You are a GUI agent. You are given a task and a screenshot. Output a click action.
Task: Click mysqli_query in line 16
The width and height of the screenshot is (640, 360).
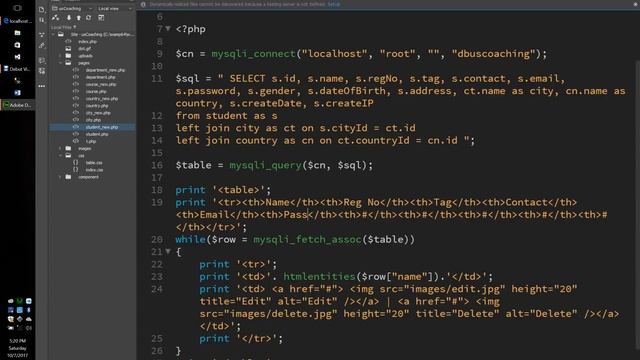tap(265, 165)
